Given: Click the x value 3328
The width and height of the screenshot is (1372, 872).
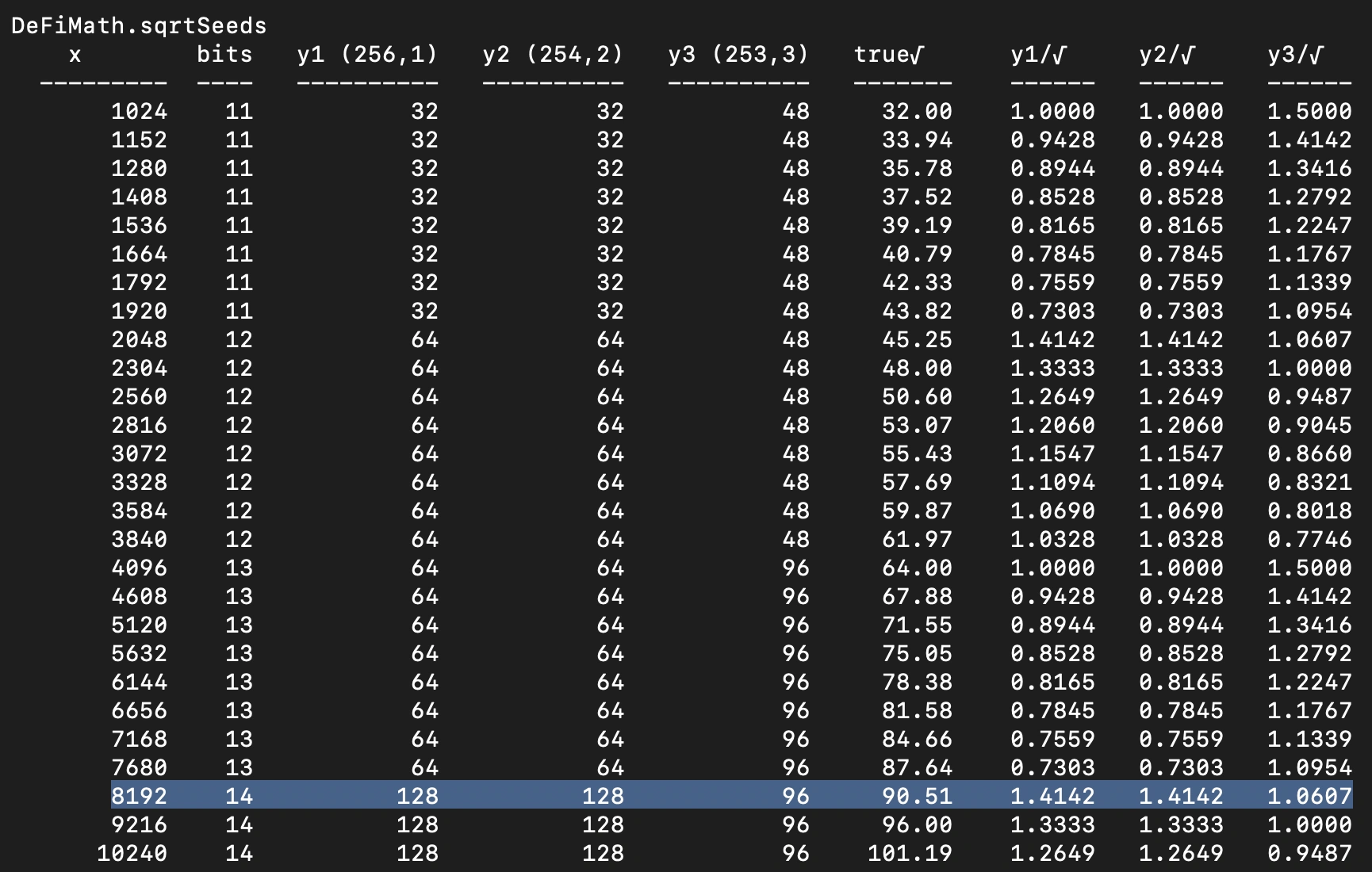Looking at the screenshot, I should pyautogui.click(x=139, y=483).
